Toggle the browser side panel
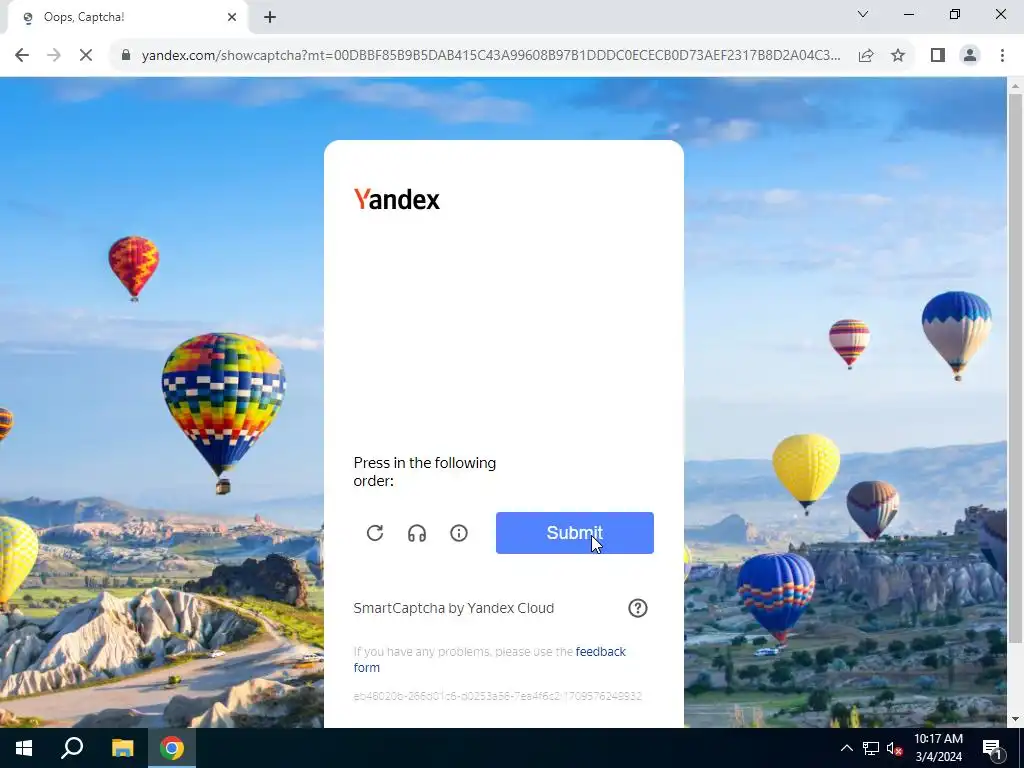Viewport: 1024px width, 768px height. tap(938, 56)
